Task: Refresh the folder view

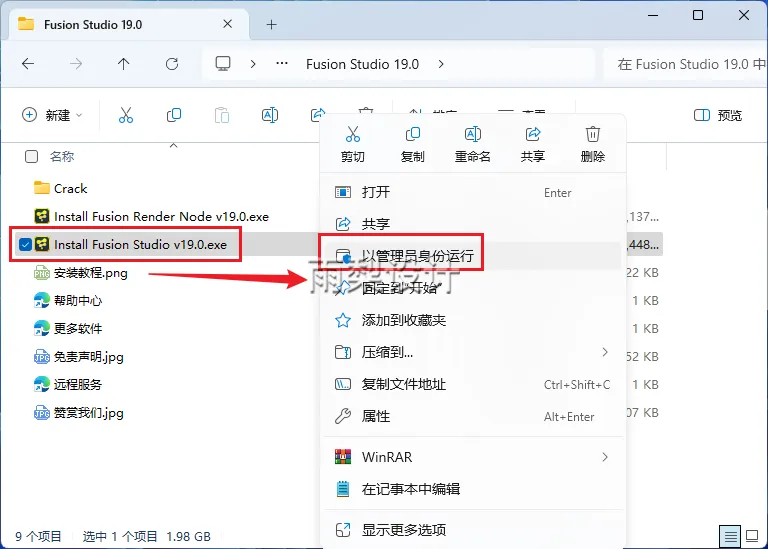Action: (x=172, y=64)
